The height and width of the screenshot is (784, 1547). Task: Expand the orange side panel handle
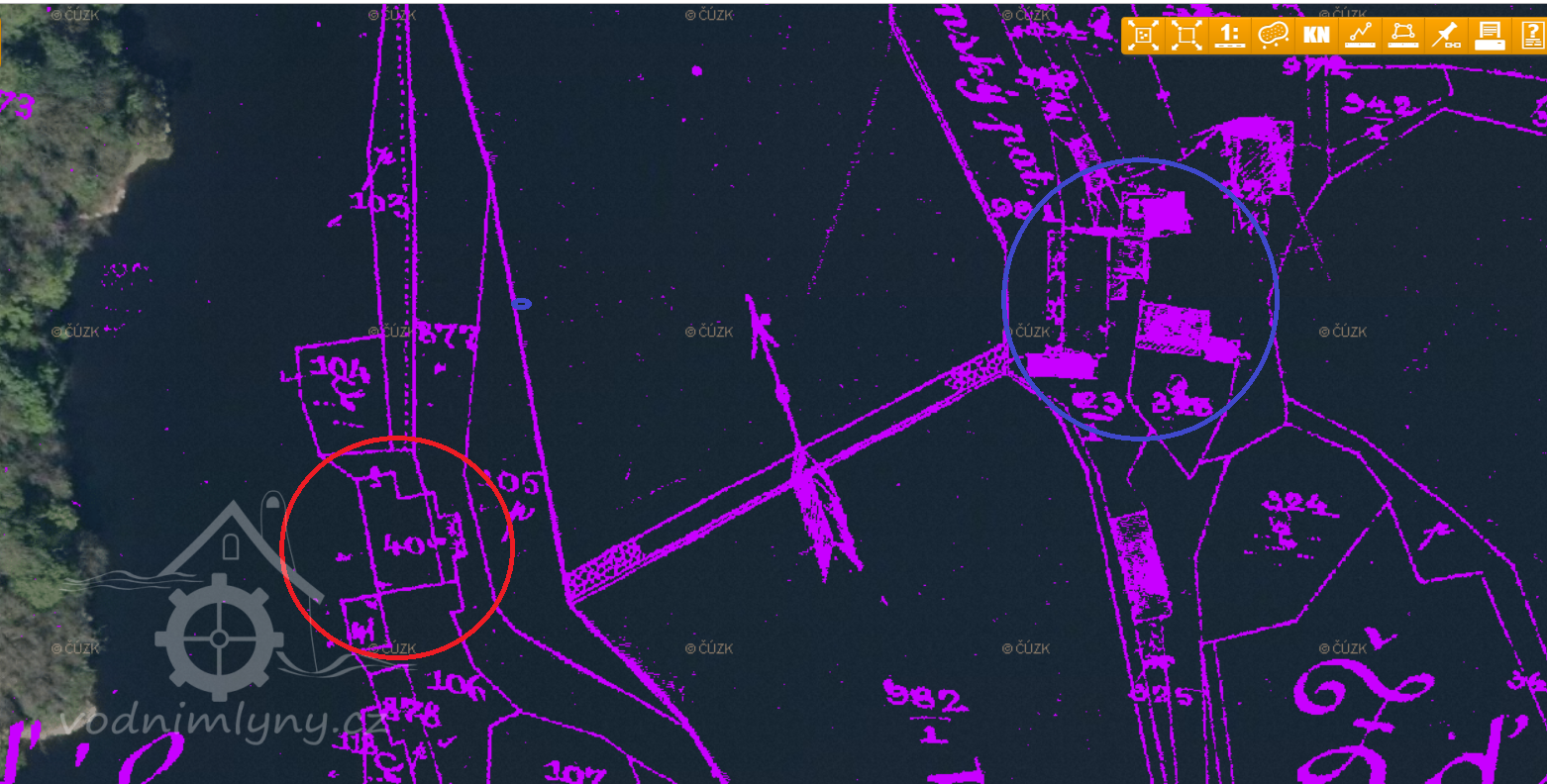point(1,40)
